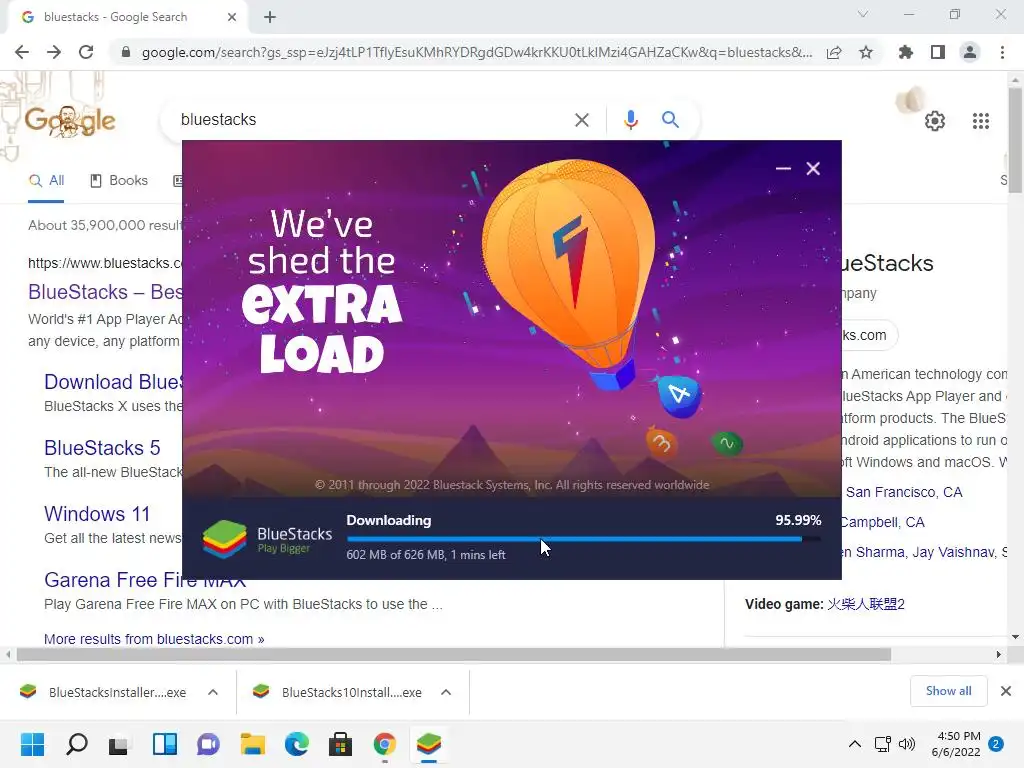
Task: Bookmark this page with the star icon
Action: point(866,52)
